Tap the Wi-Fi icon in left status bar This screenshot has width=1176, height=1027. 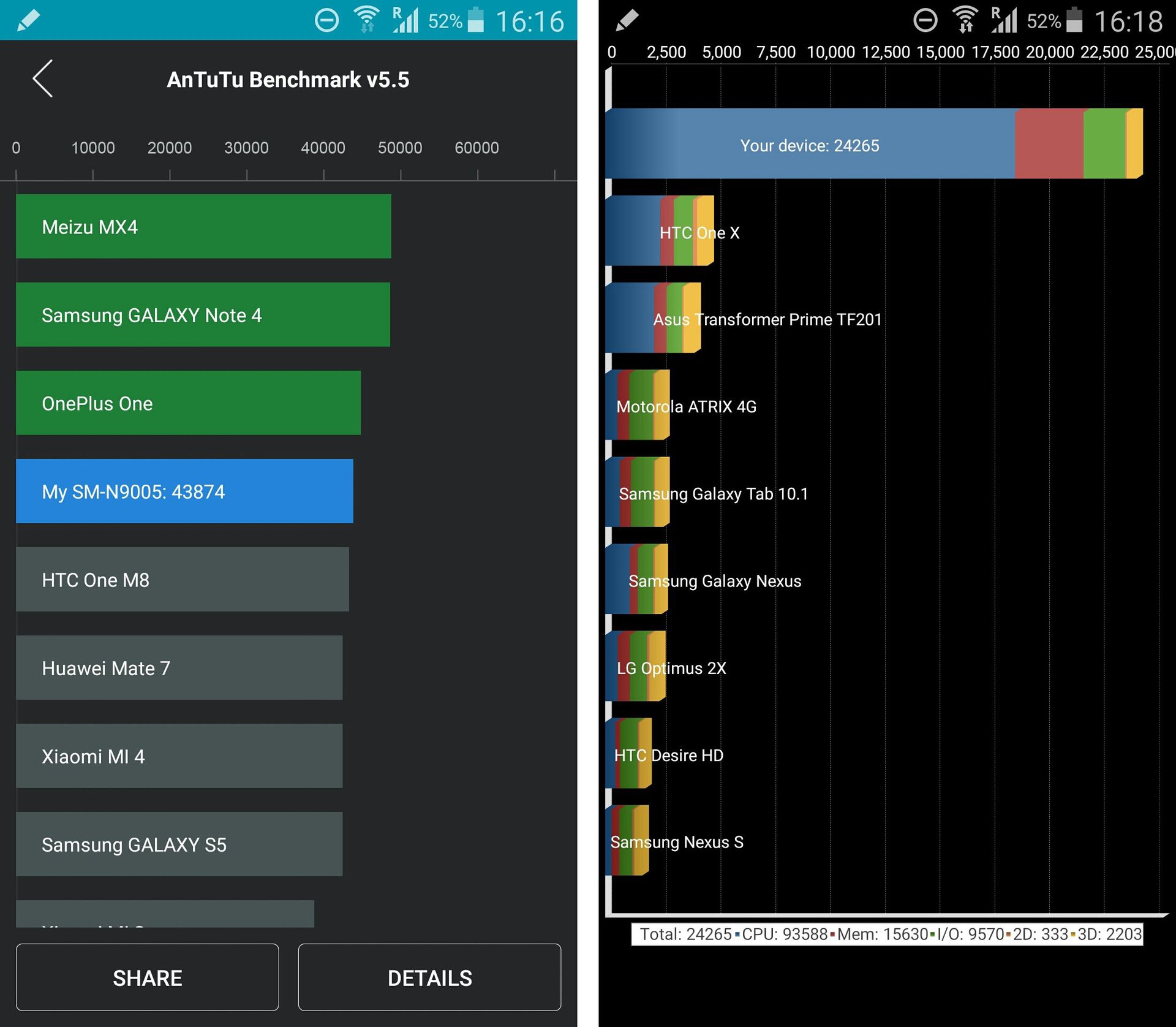pos(366,20)
